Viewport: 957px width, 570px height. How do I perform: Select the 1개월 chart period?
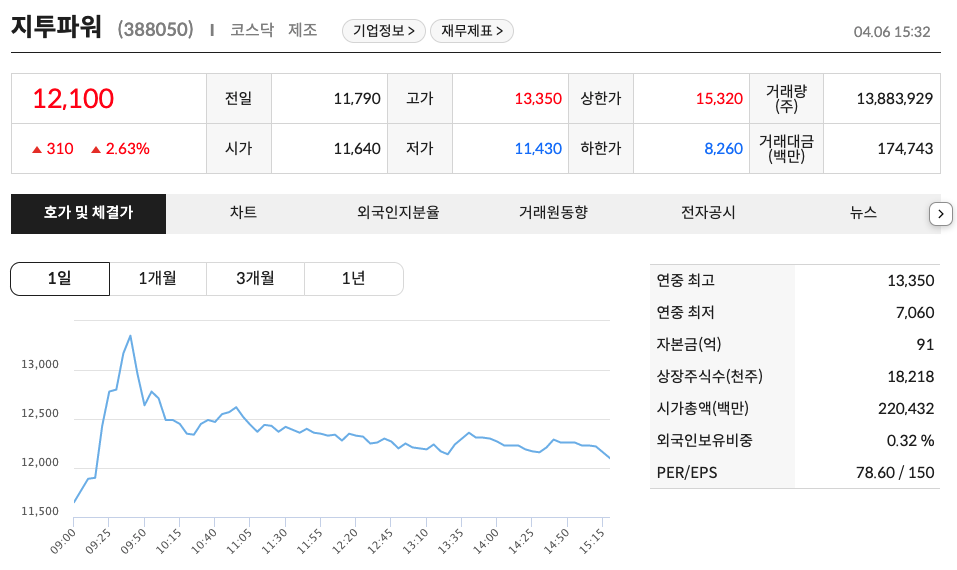pyautogui.click(x=158, y=279)
